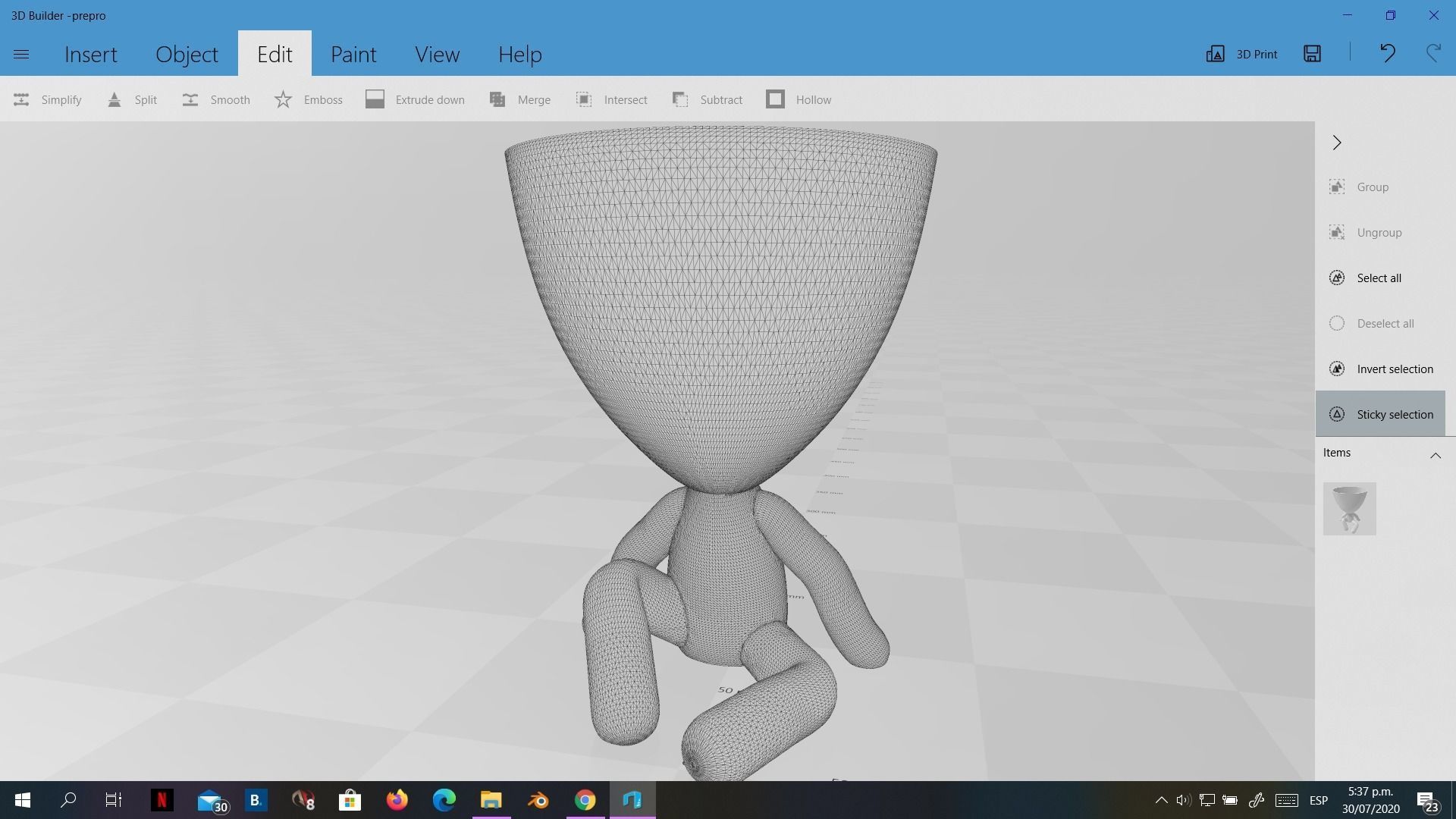Collapse the right side panel chevron
1456x819 pixels.
click(1337, 143)
